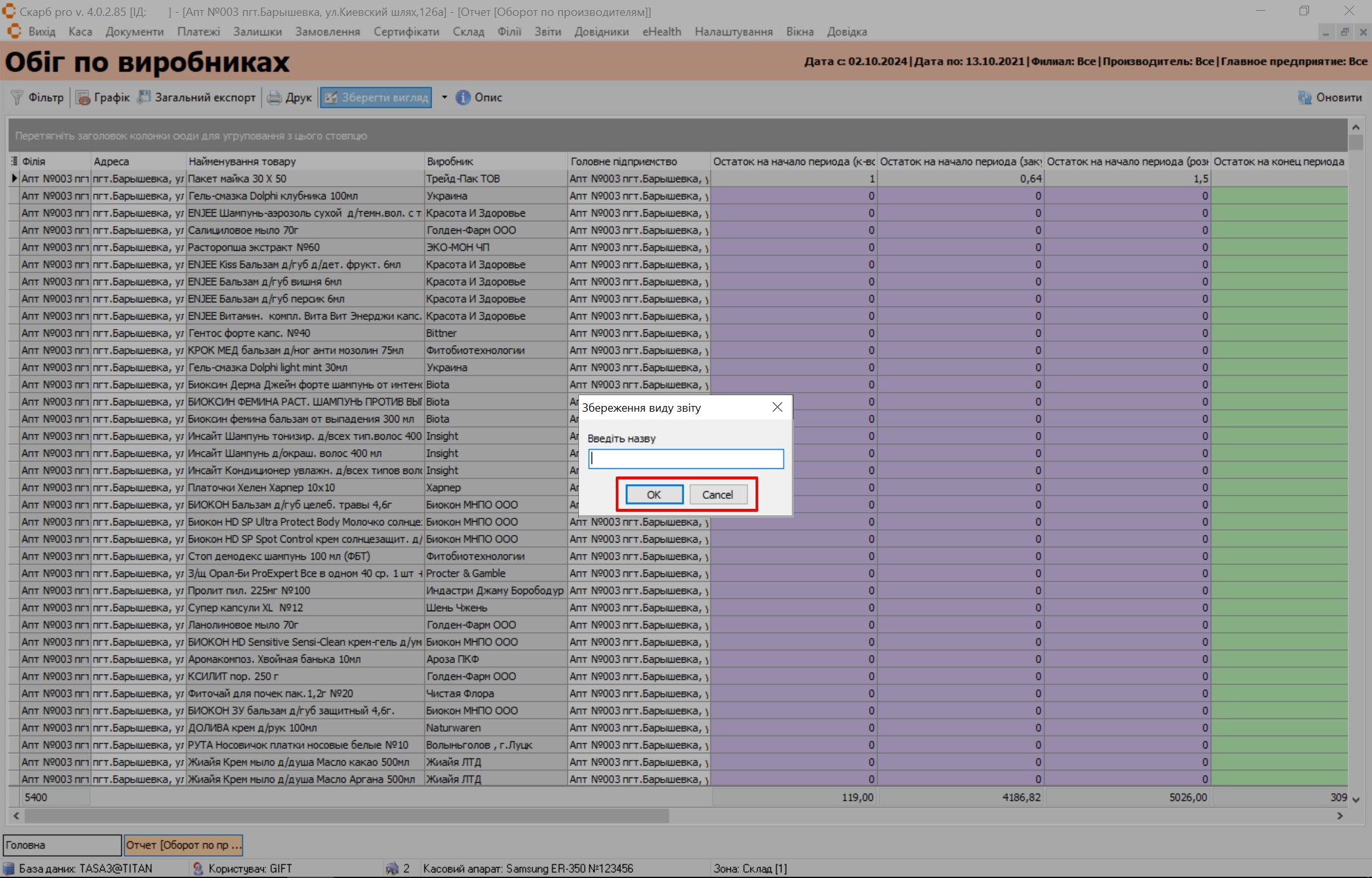Select the Салициловое мыло 70г row

point(243,230)
